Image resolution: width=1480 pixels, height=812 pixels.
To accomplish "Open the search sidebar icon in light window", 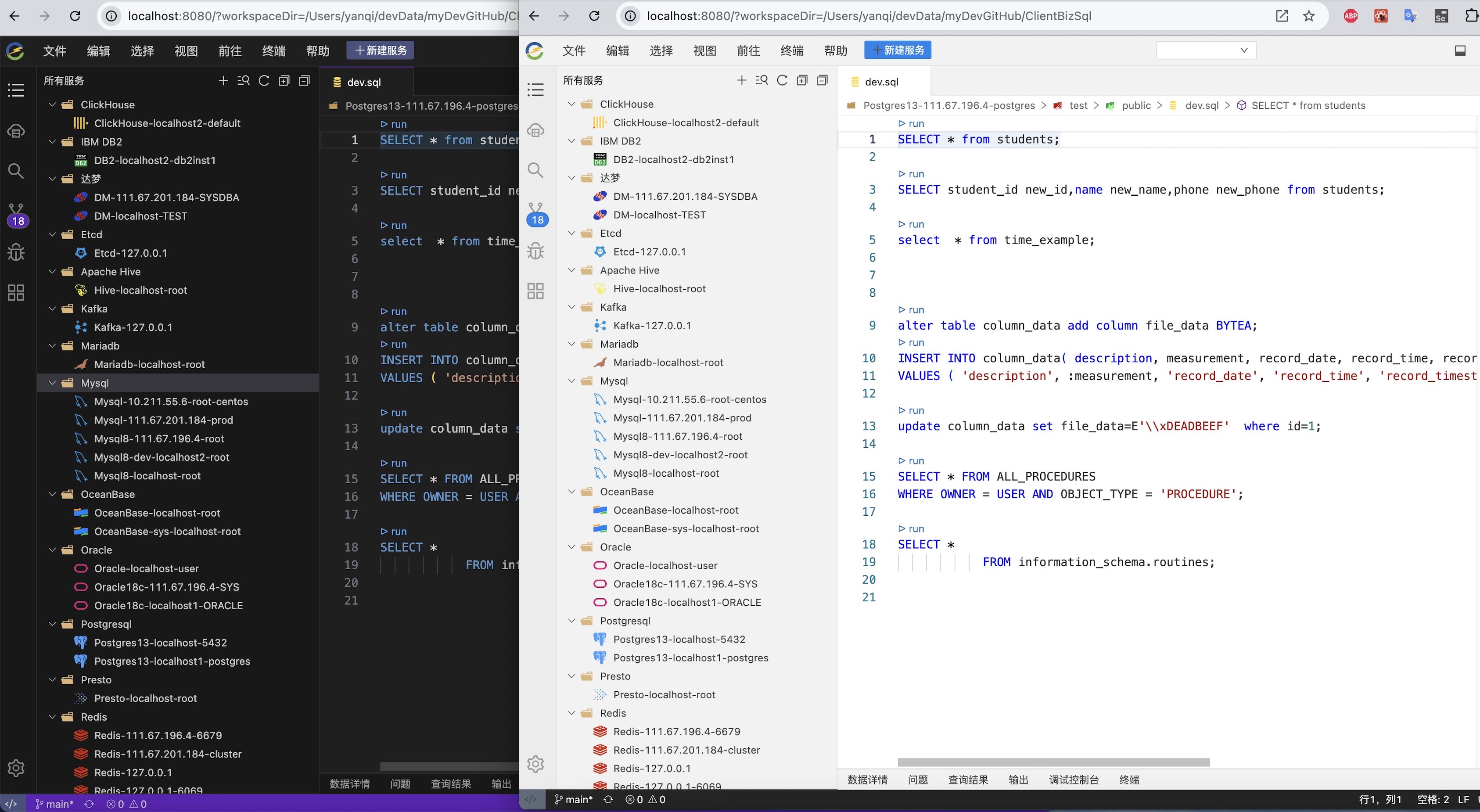I will tap(535, 170).
